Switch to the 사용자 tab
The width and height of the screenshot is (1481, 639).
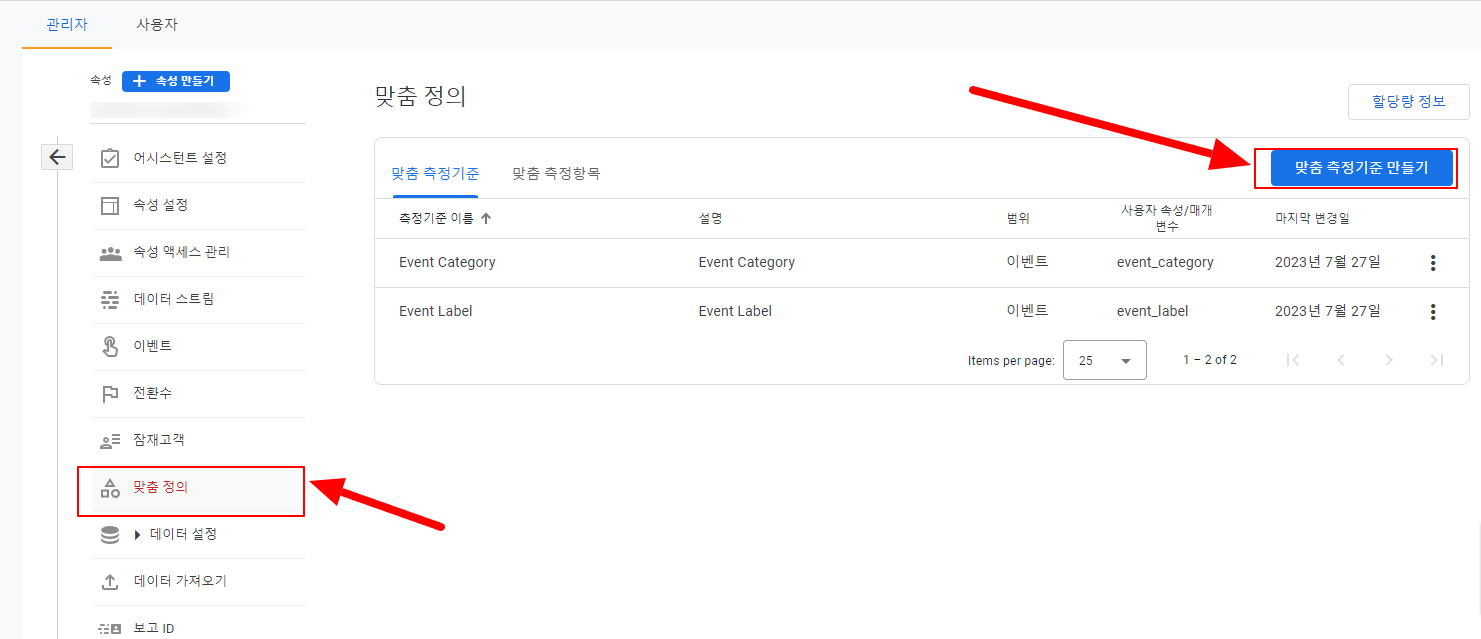click(156, 23)
